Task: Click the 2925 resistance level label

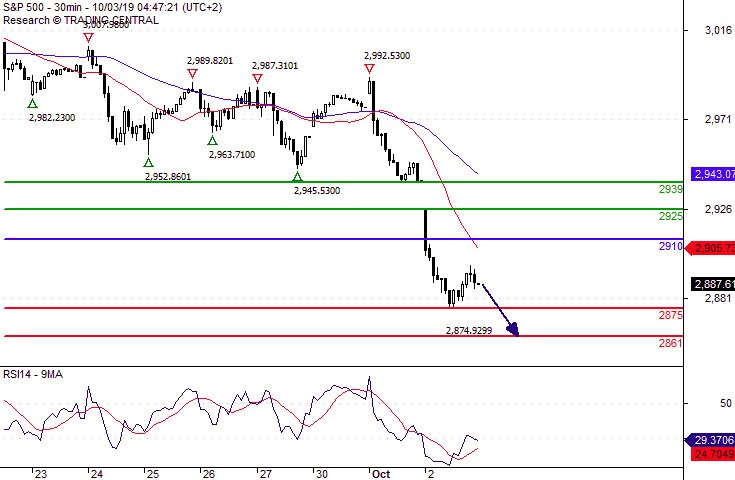Action: pos(670,216)
